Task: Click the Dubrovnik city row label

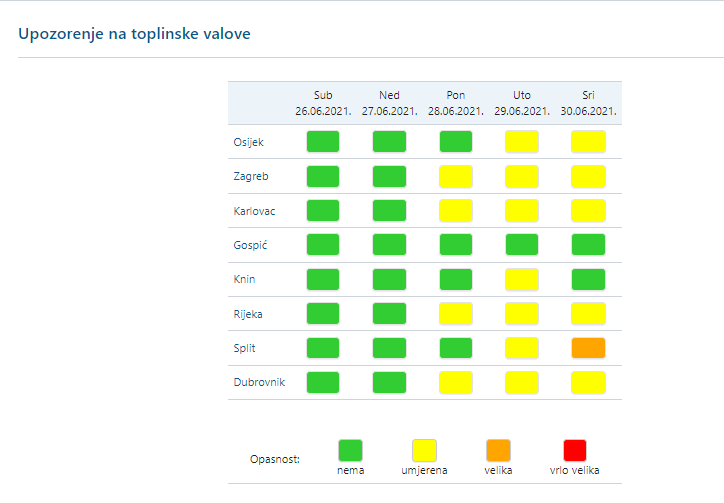Action: (x=259, y=382)
